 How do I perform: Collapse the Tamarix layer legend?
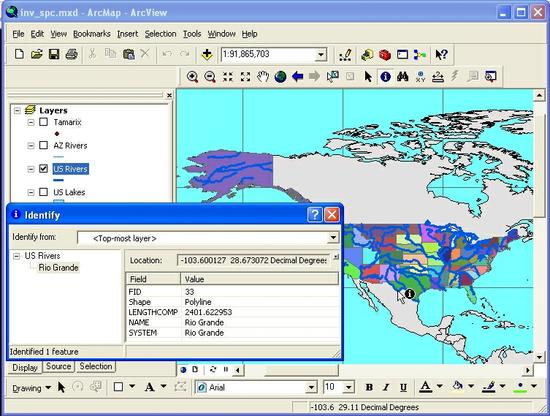click(x=31, y=122)
